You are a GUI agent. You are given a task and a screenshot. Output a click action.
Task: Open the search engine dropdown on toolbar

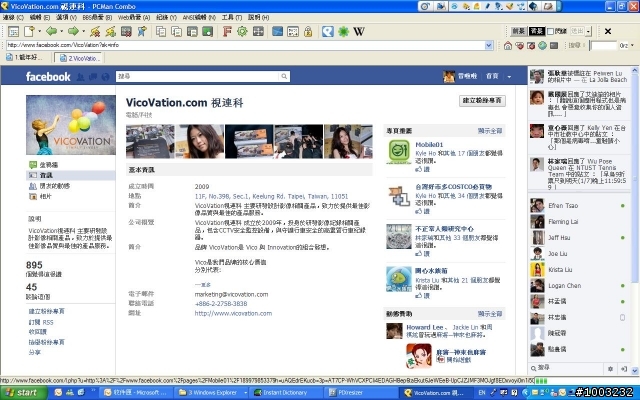click(x=632, y=45)
